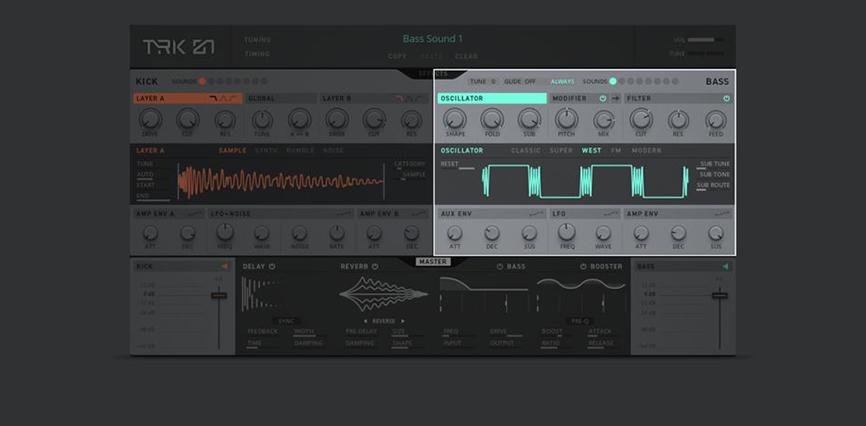Open the TUNING settings
The height and width of the screenshot is (426, 866).
(257, 40)
